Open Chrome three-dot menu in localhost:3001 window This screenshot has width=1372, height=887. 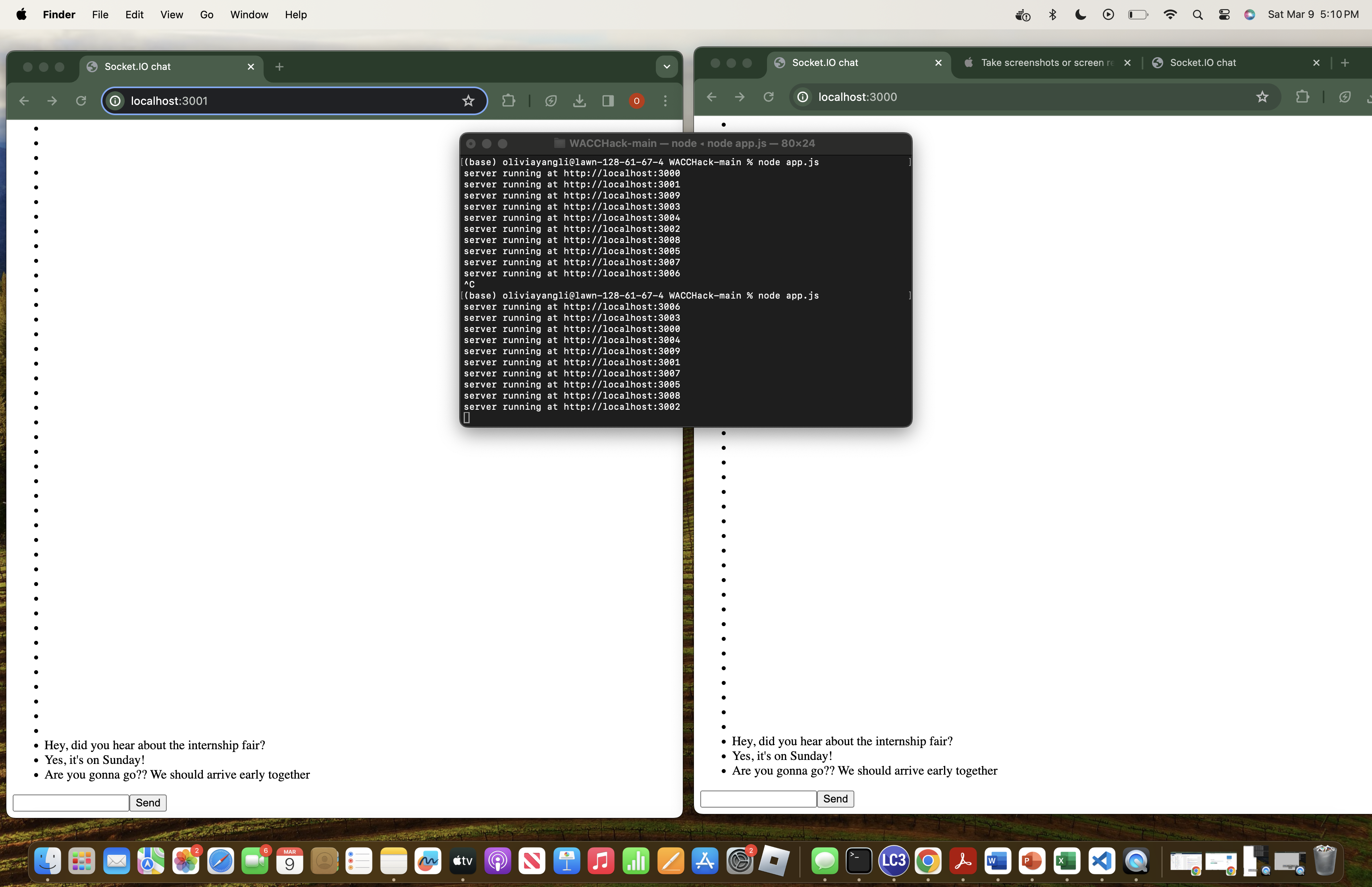665,101
